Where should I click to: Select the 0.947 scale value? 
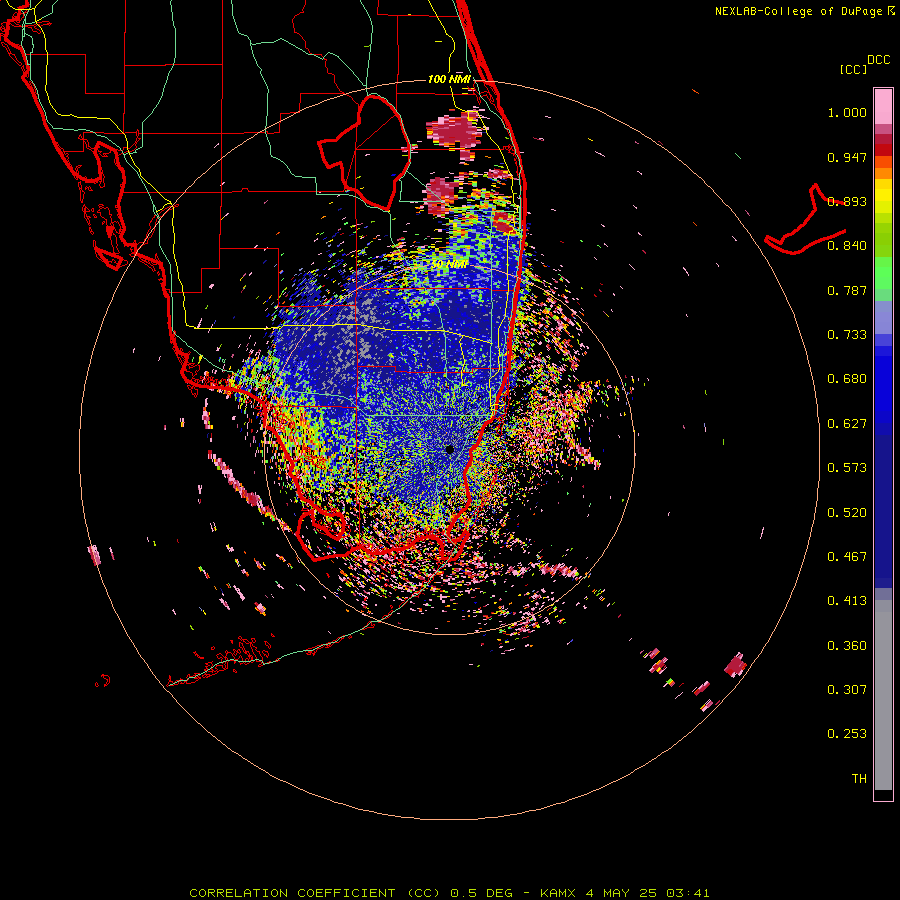(x=847, y=157)
